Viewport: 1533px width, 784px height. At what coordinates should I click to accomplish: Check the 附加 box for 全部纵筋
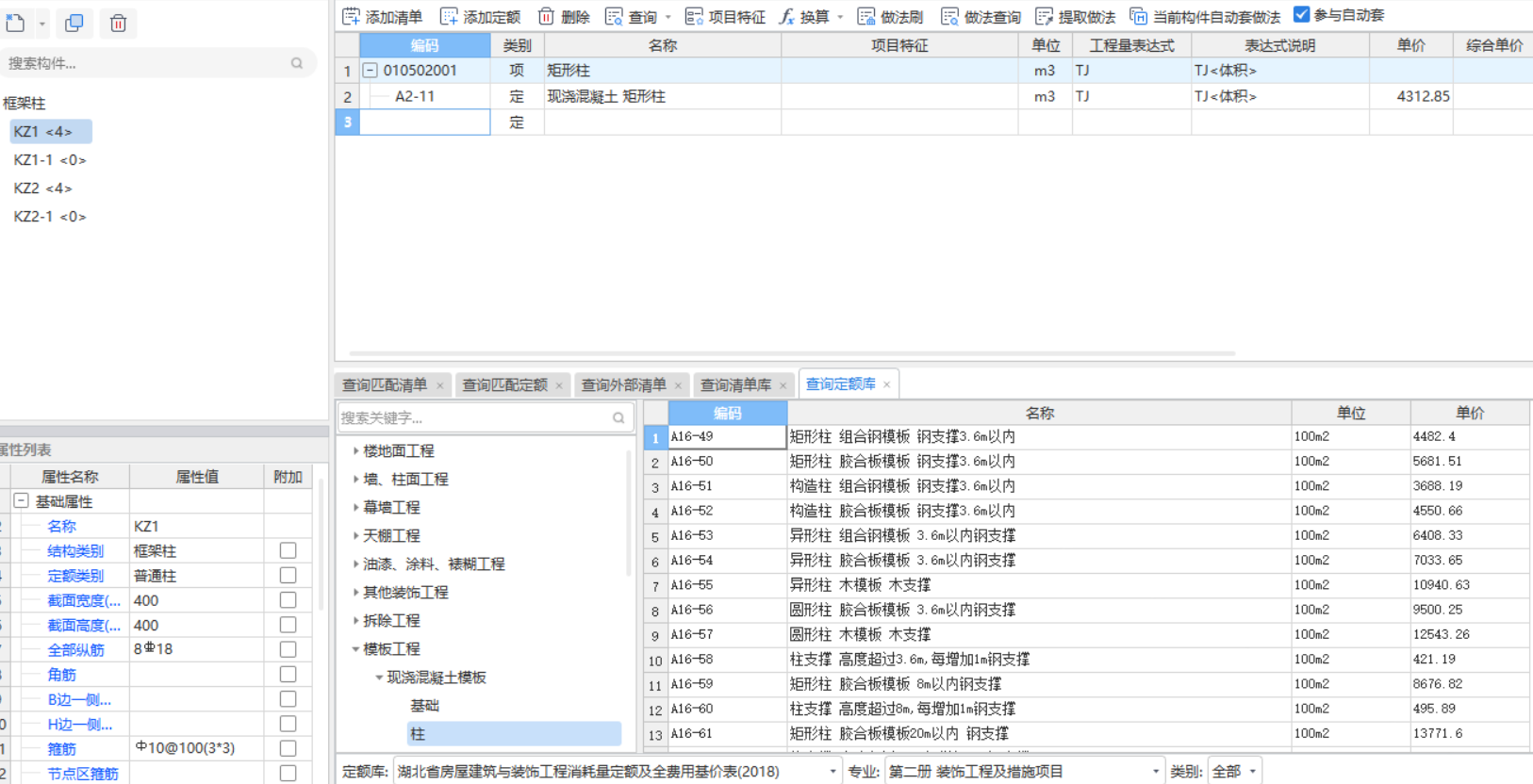click(288, 649)
